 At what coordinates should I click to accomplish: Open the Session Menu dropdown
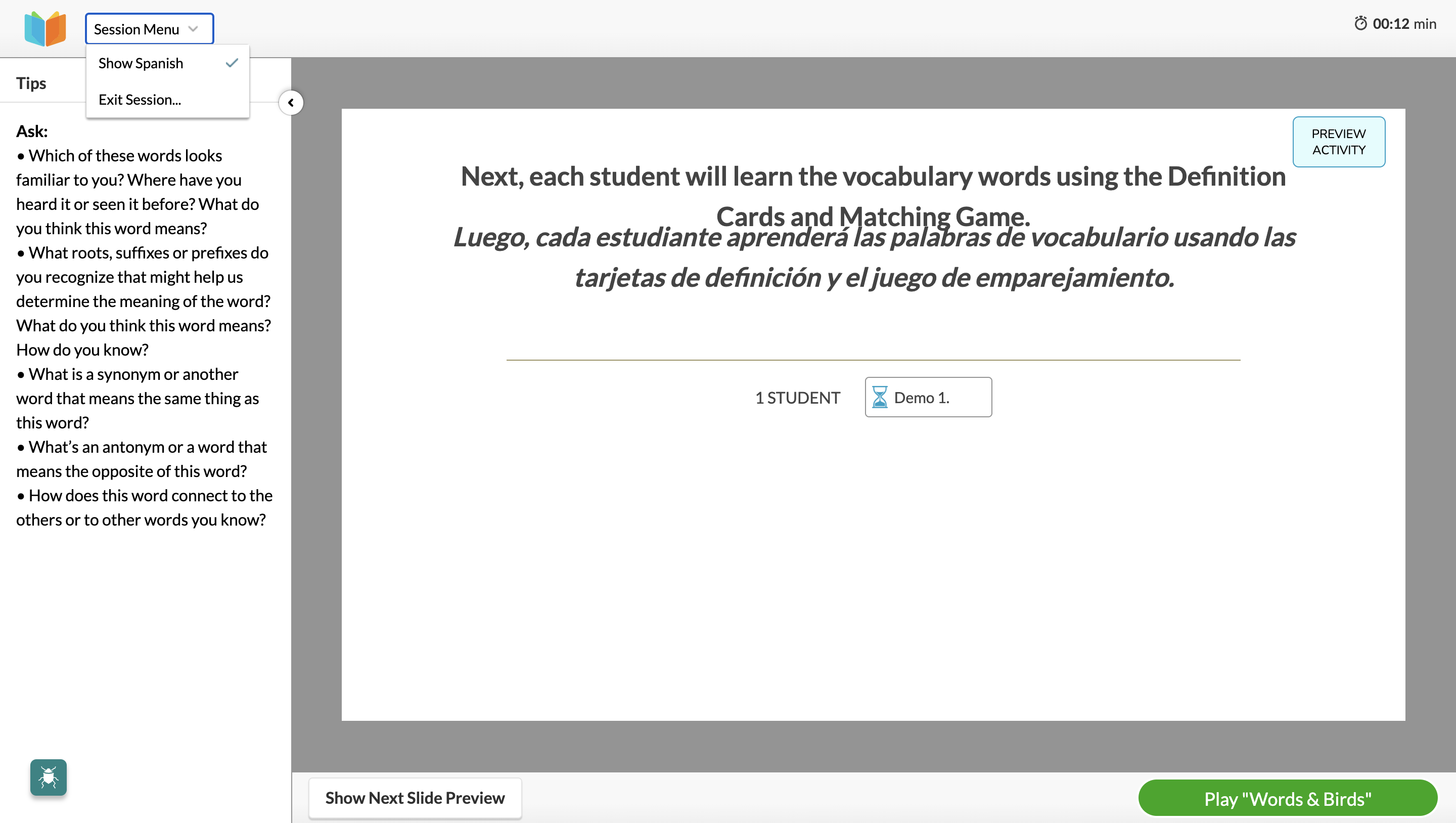pyautogui.click(x=149, y=28)
